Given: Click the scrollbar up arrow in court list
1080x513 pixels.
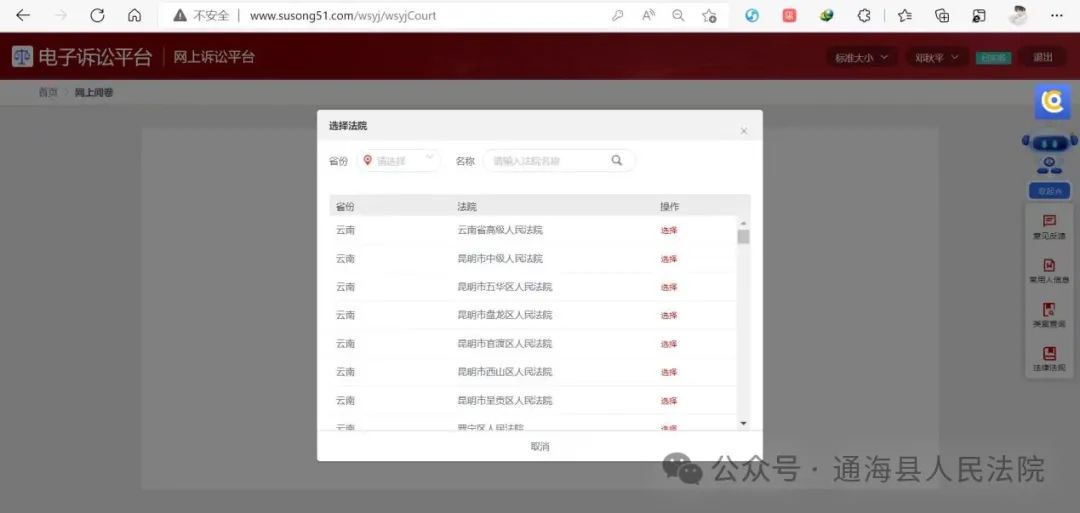Looking at the screenshot, I should [x=743, y=223].
